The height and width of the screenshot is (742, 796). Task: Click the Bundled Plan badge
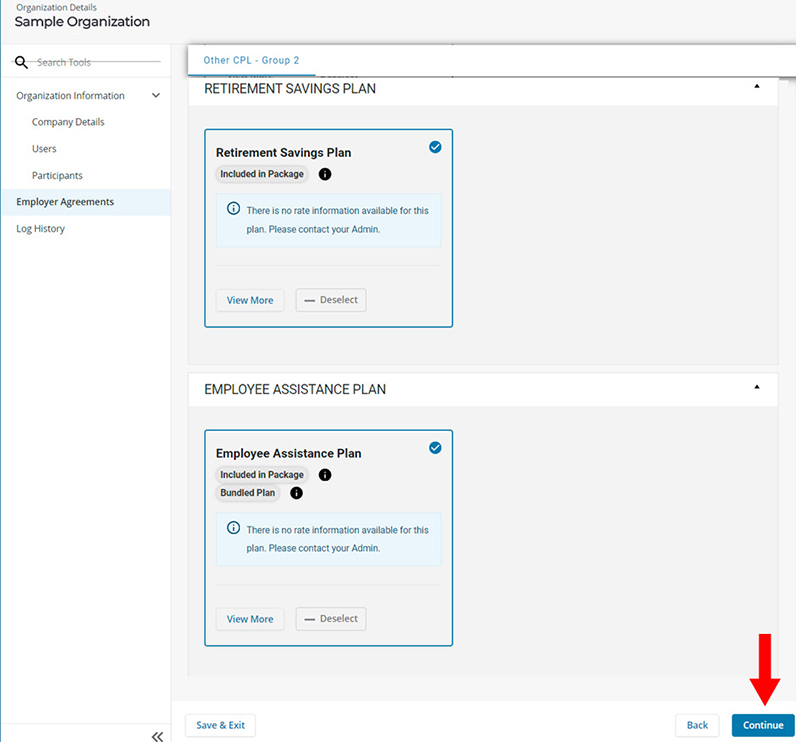[x=248, y=493]
